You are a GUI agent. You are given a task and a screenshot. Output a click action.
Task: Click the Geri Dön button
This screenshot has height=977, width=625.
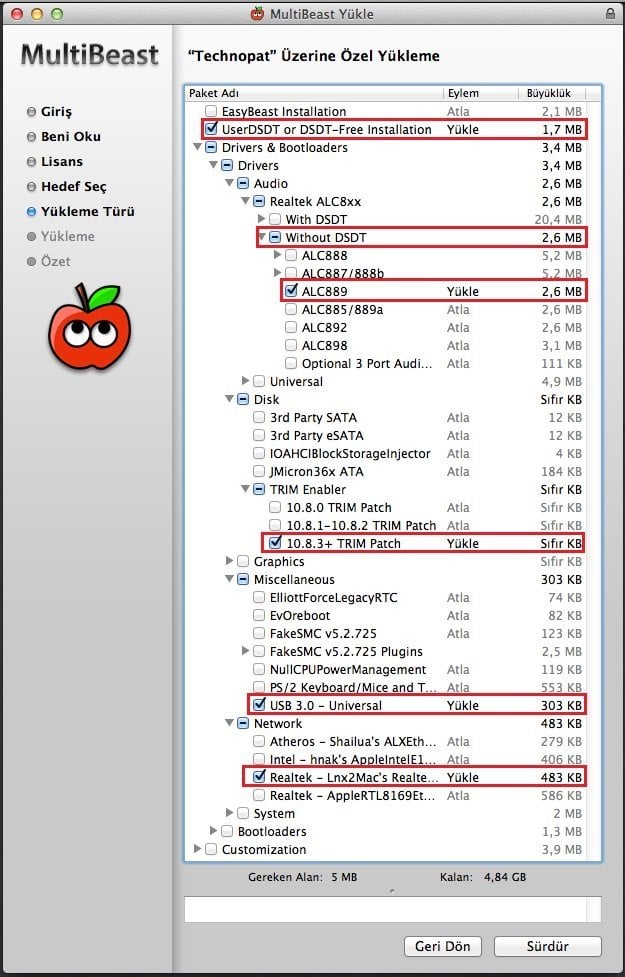pos(442,946)
